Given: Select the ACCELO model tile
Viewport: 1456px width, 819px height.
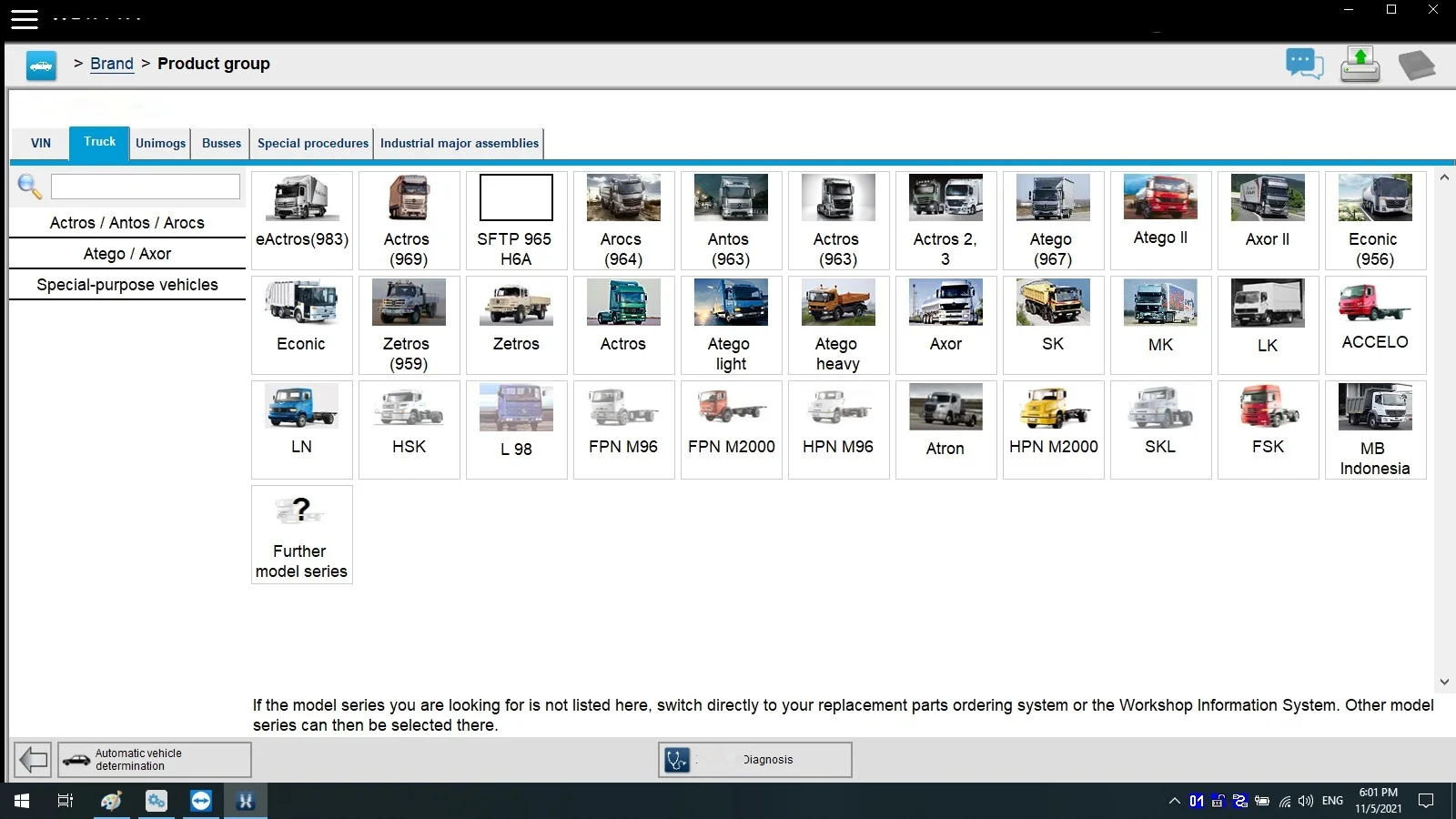Looking at the screenshot, I should [1376, 325].
